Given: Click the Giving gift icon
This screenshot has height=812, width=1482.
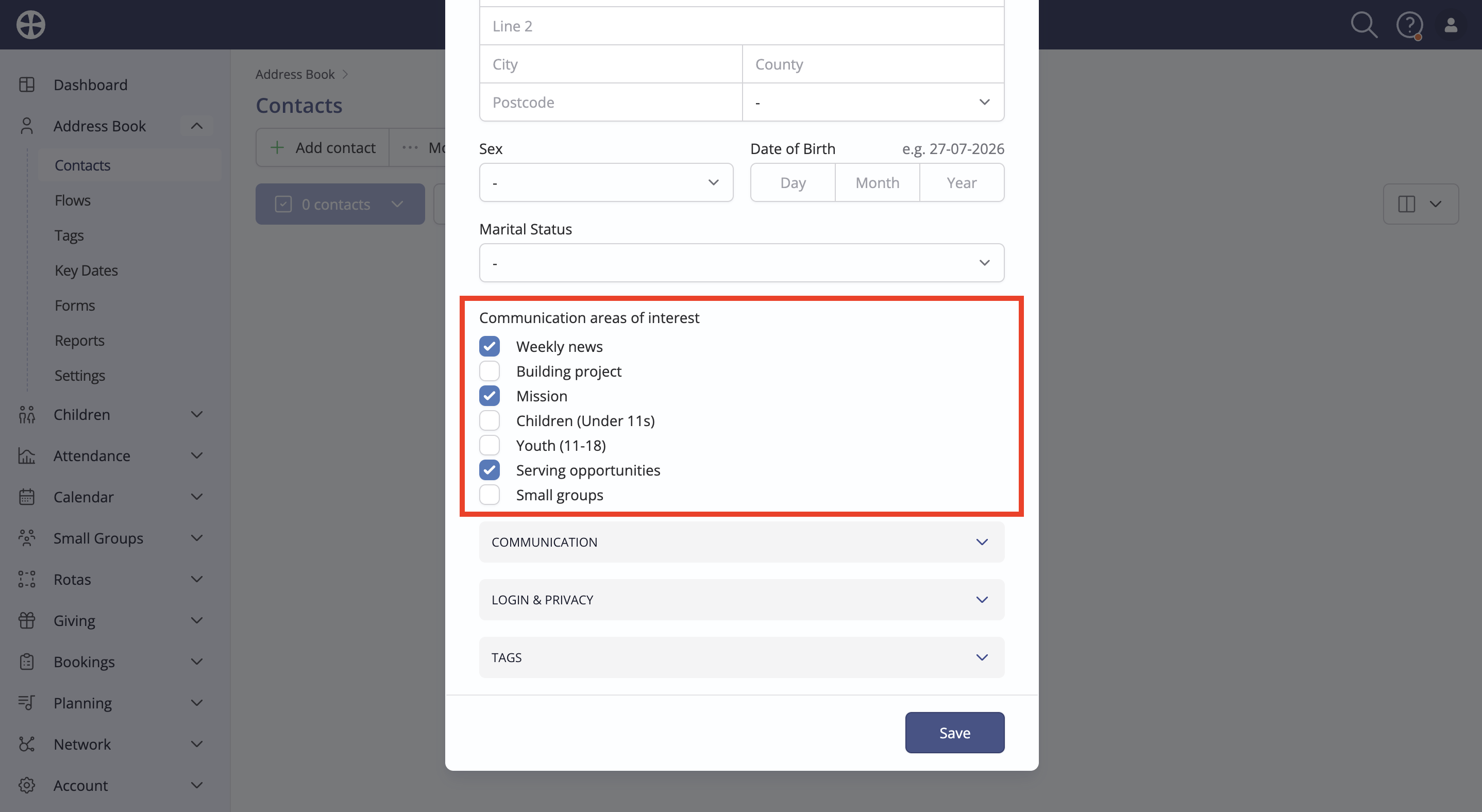Looking at the screenshot, I should pyautogui.click(x=26, y=620).
